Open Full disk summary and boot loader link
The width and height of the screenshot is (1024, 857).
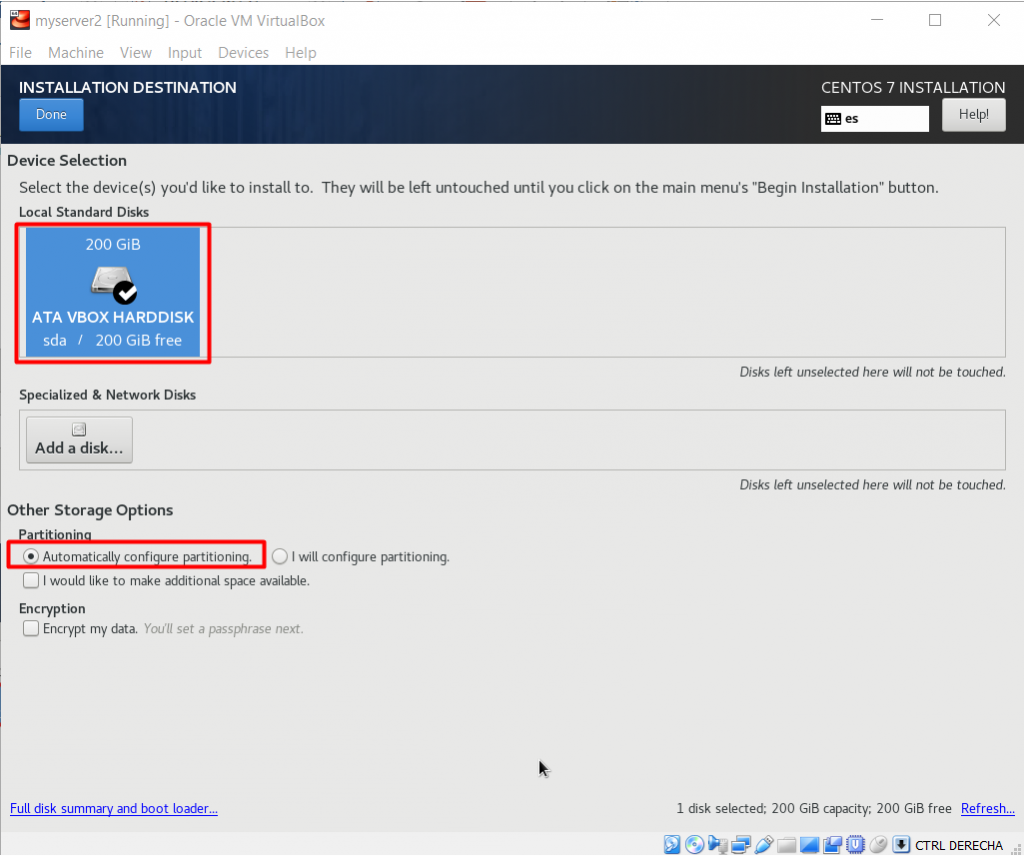[114, 809]
